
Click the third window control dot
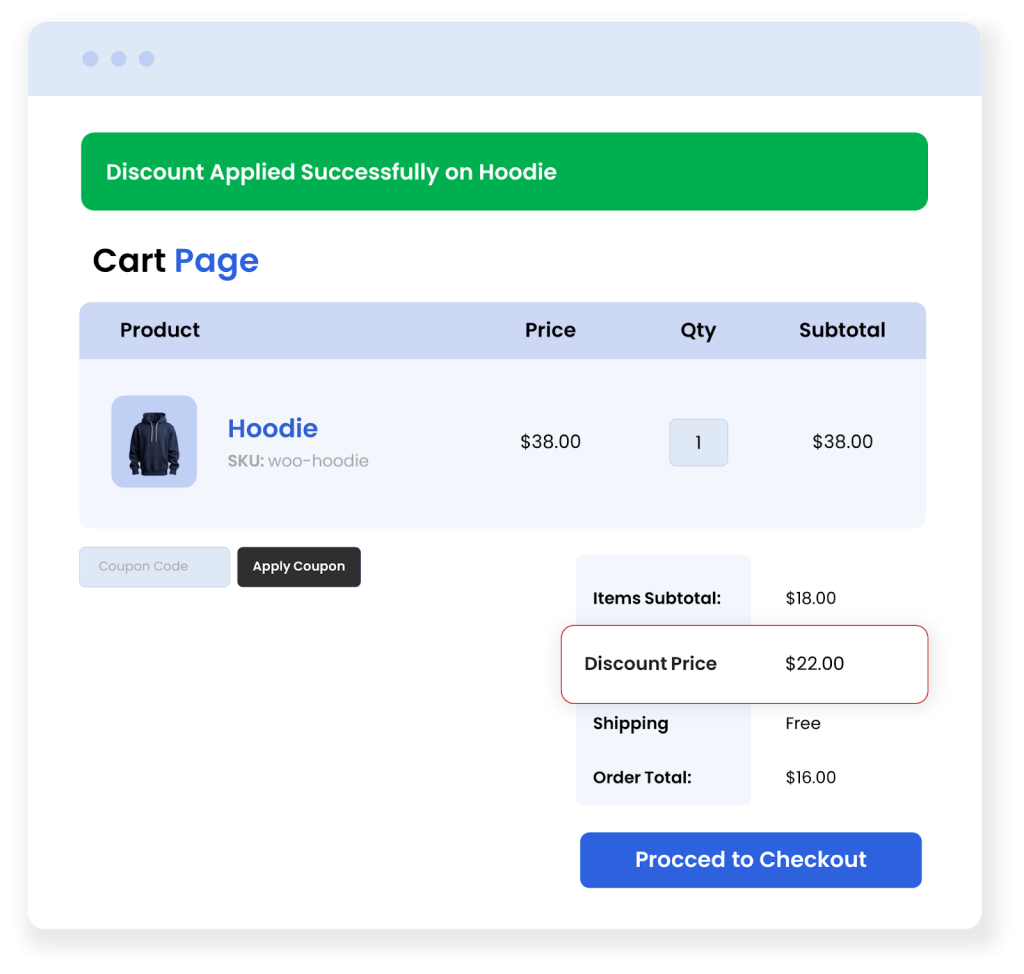(146, 59)
